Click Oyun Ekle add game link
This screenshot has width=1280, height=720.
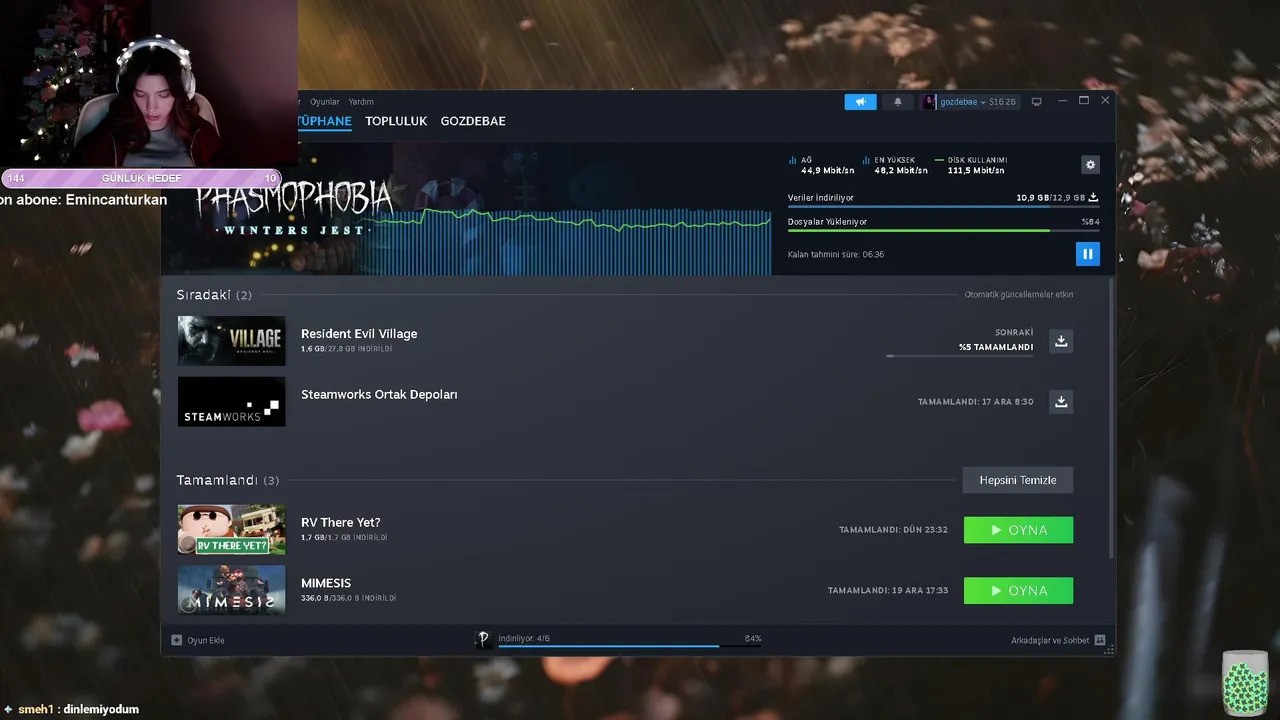click(206, 640)
